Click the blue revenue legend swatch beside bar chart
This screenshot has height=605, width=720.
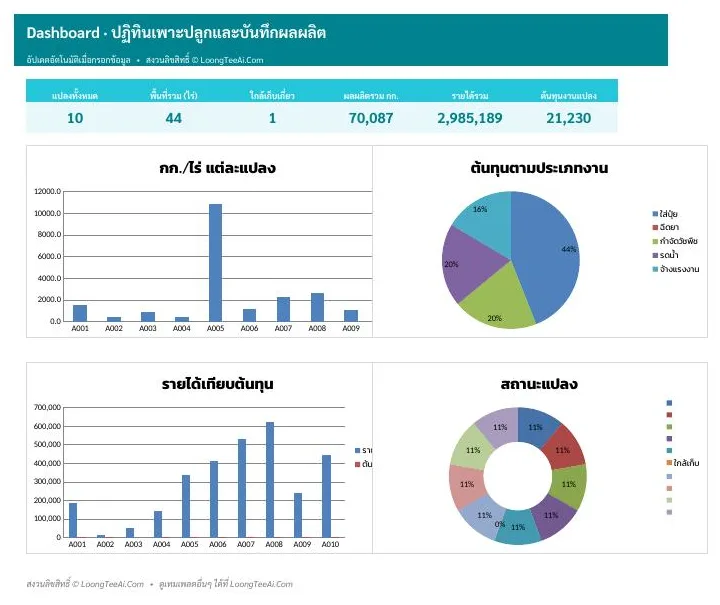[x=357, y=450]
